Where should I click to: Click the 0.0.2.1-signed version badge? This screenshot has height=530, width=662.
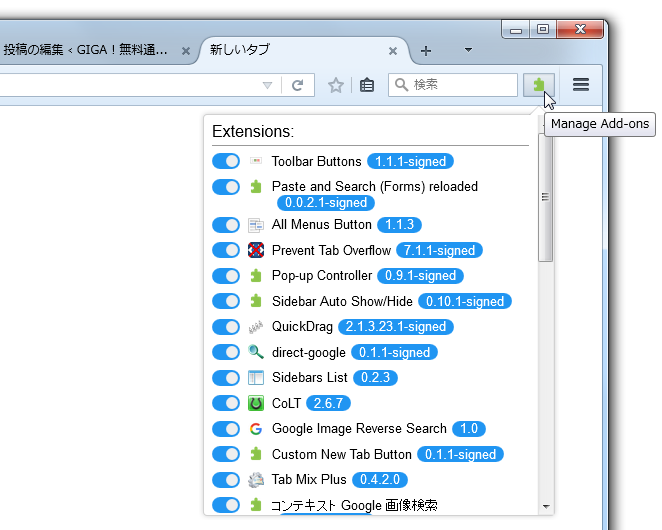pyautogui.click(x=326, y=203)
